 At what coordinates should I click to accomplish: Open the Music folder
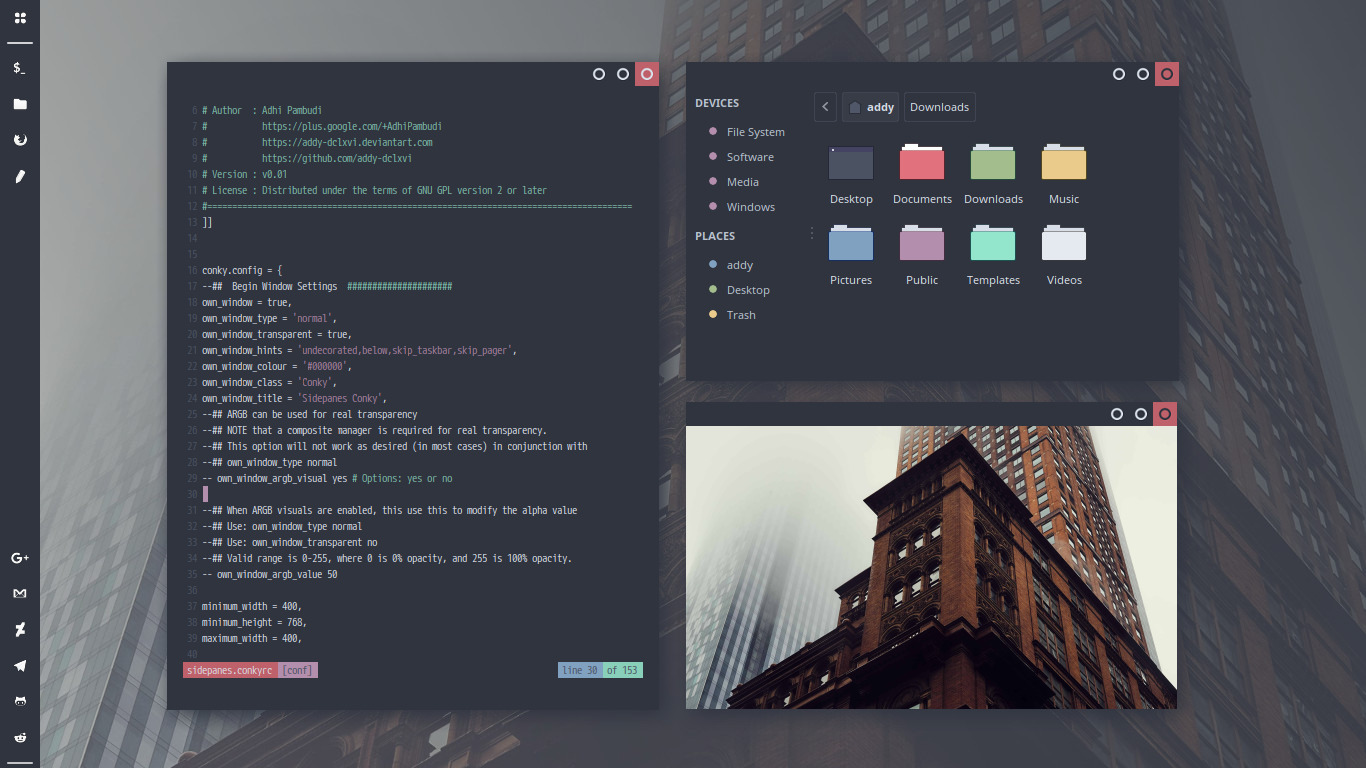click(x=1064, y=163)
